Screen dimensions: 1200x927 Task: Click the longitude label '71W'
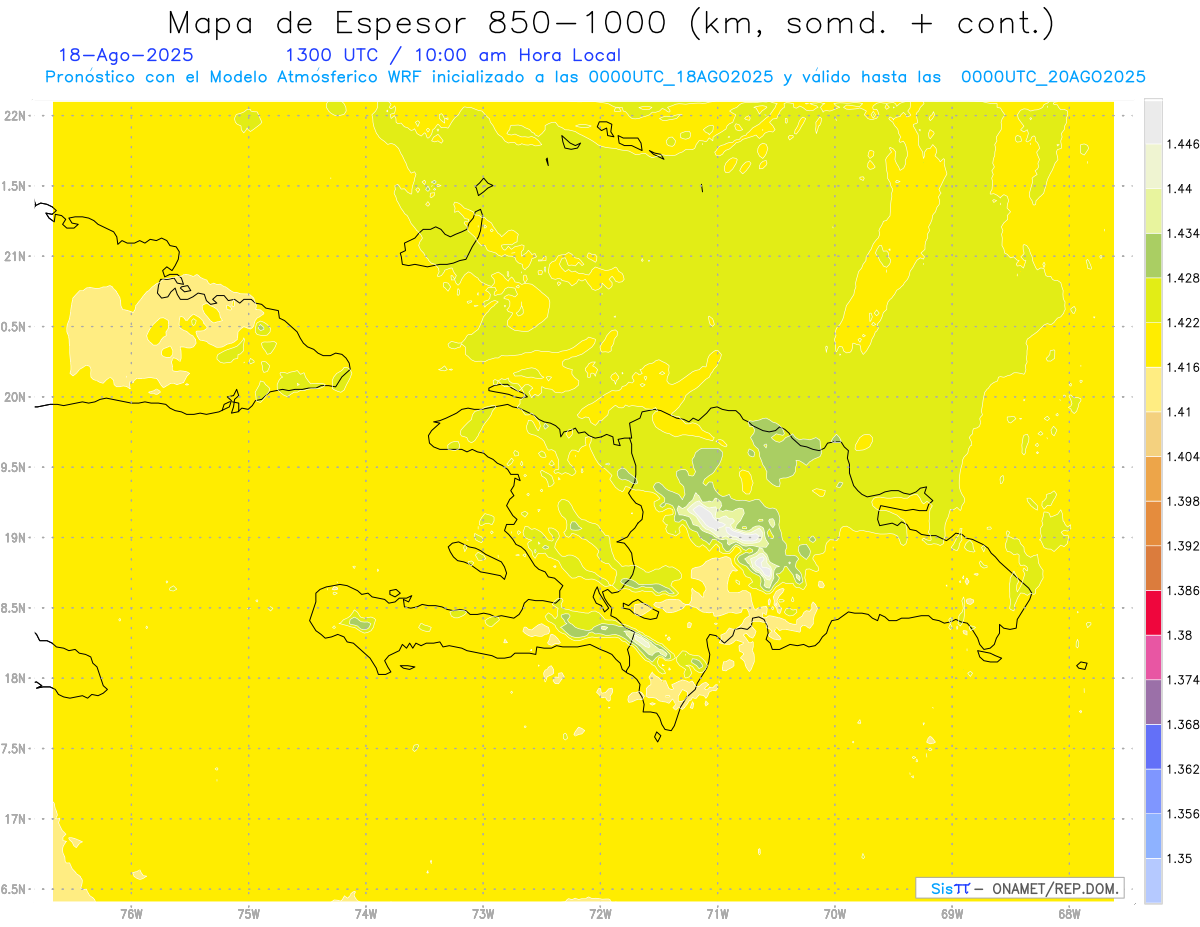click(717, 913)
